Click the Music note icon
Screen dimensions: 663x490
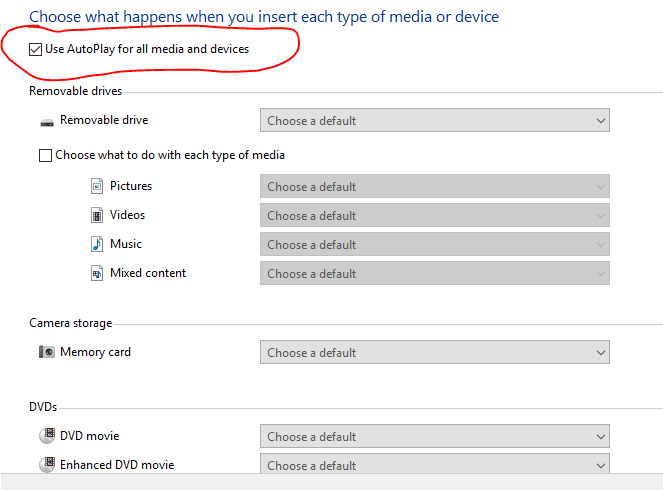[97, 244]
